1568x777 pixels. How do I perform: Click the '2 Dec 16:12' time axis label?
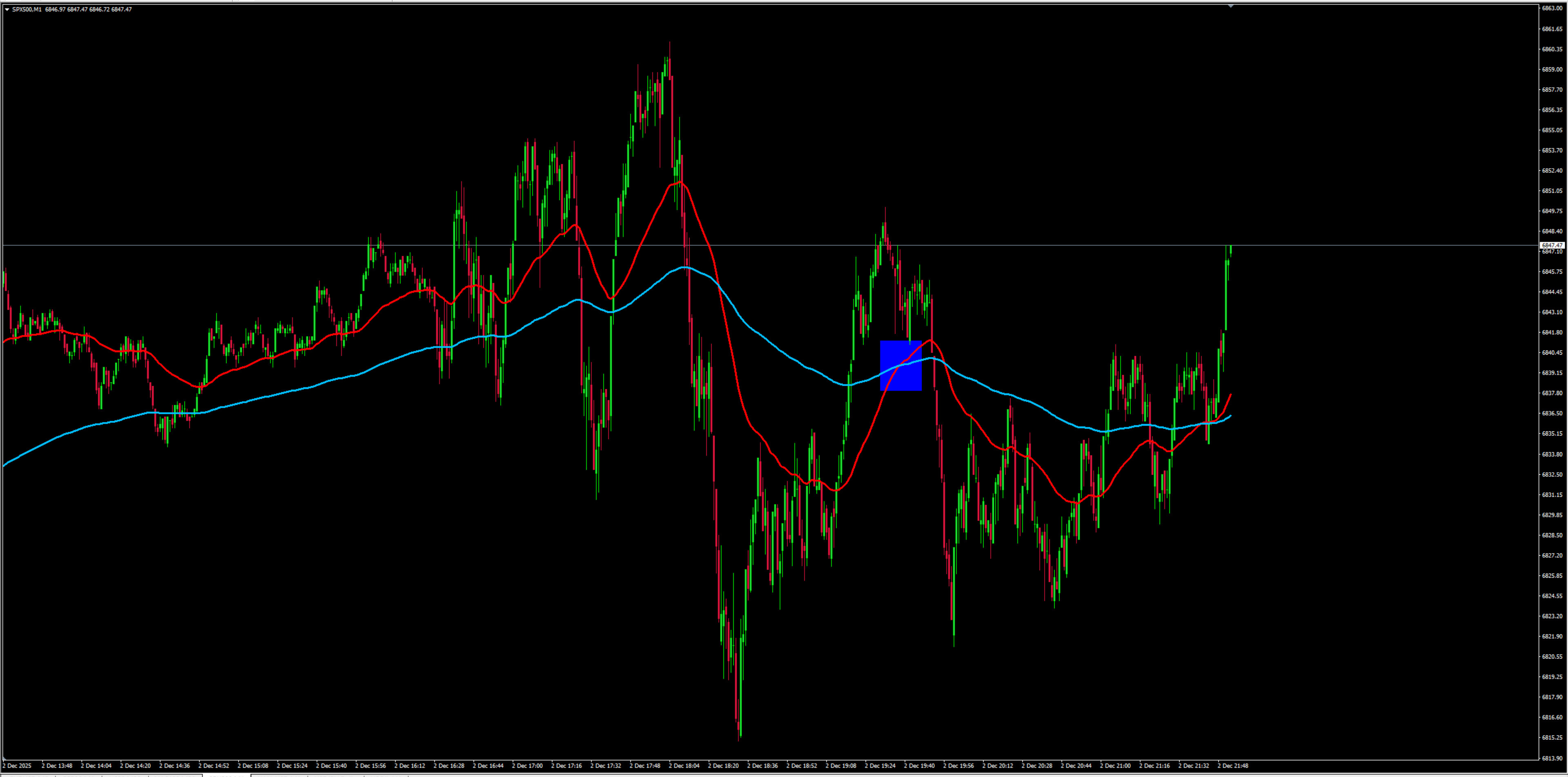tap(410, 766)
